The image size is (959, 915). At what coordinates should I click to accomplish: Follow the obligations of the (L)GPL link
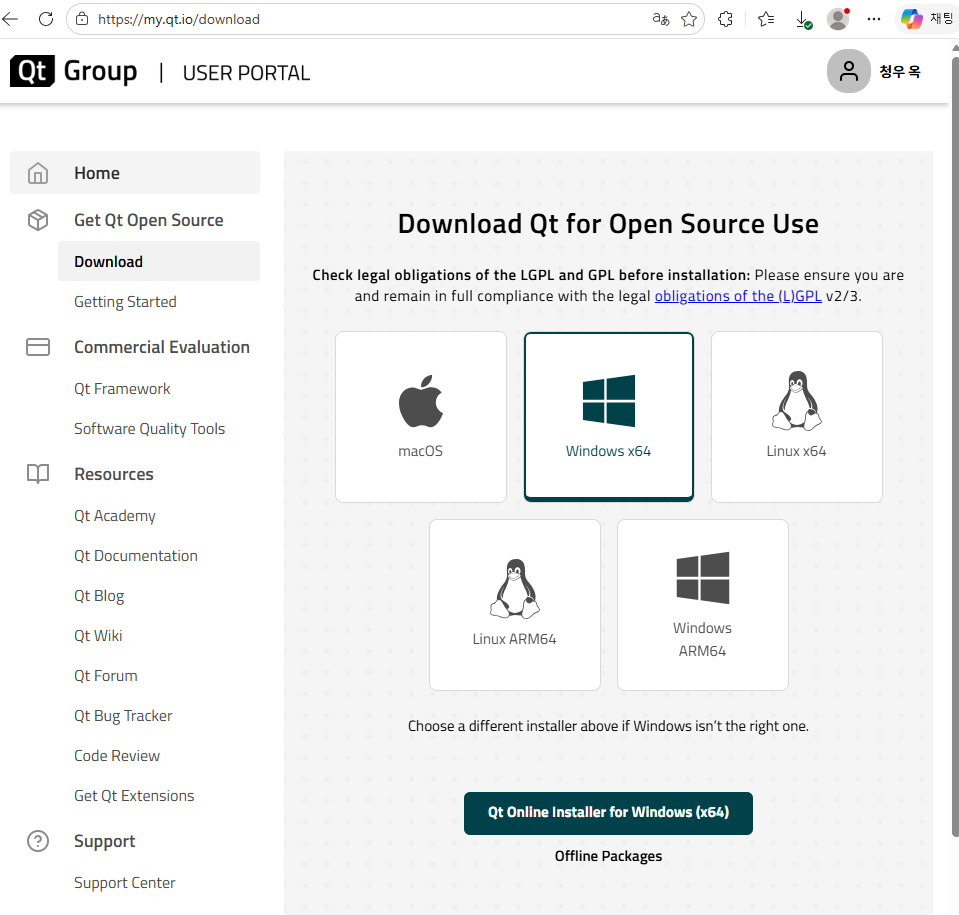[x=738, y=296]
